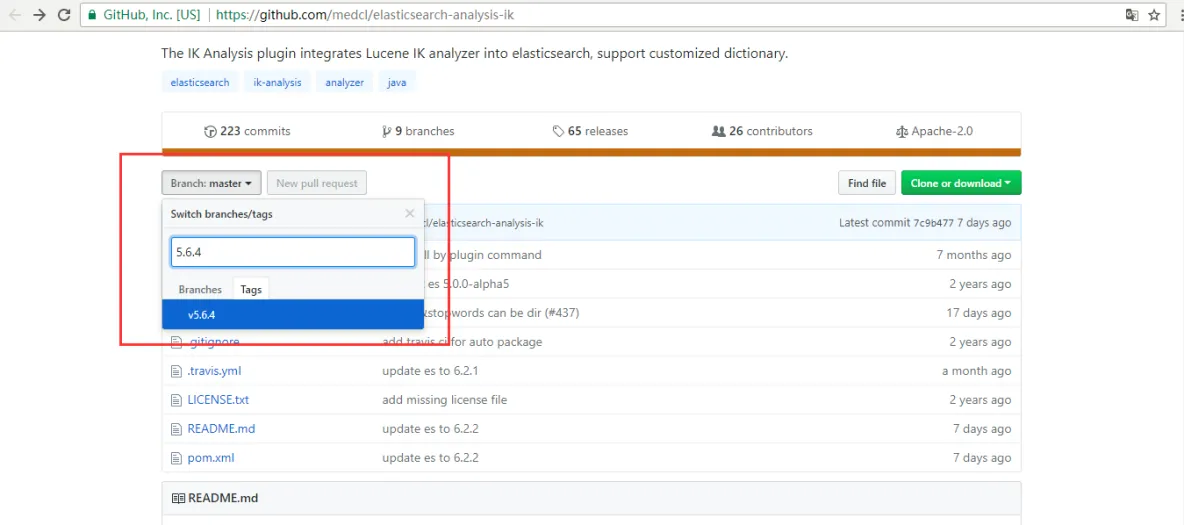Open commit "add travis ci for auto package"
Screen dimensions: 1184x525
coord(462,341)
